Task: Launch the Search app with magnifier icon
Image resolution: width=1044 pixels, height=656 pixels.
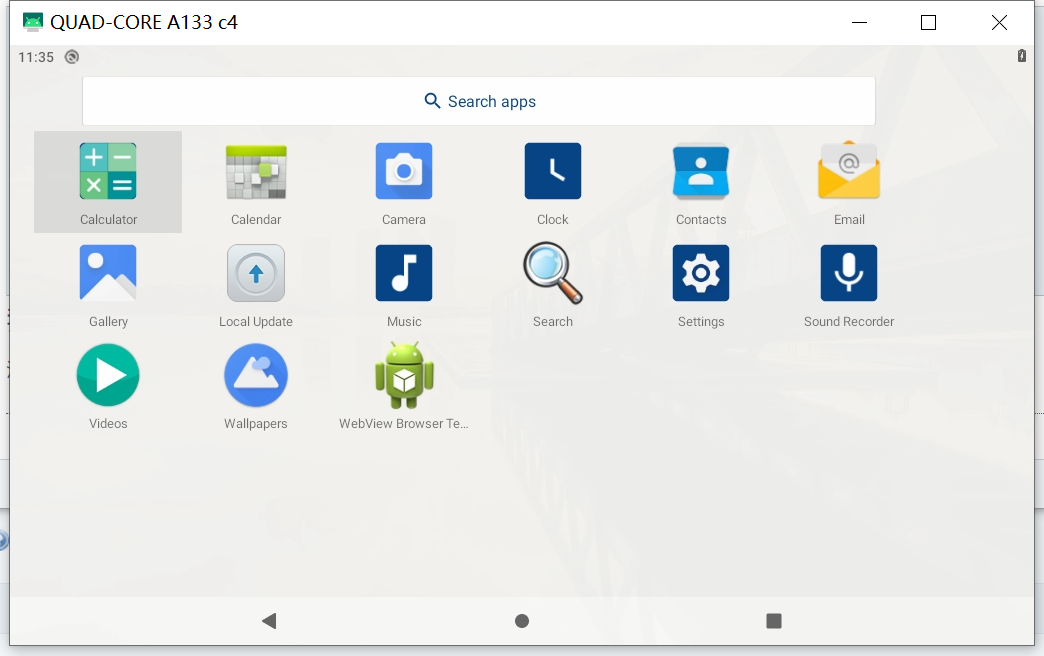Action: click(552, 273)
